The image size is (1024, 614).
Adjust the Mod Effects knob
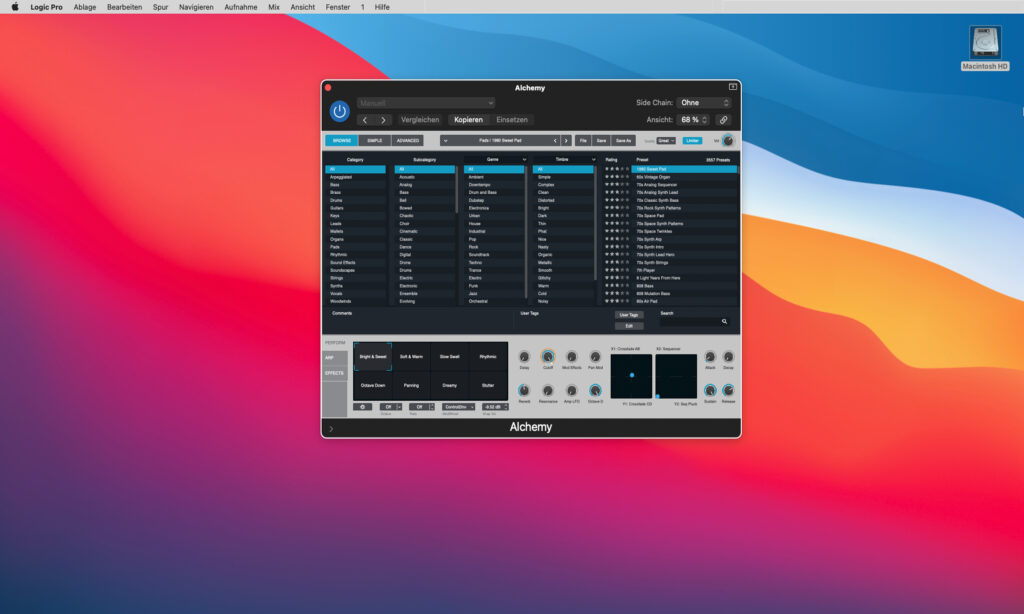(571, 357)
